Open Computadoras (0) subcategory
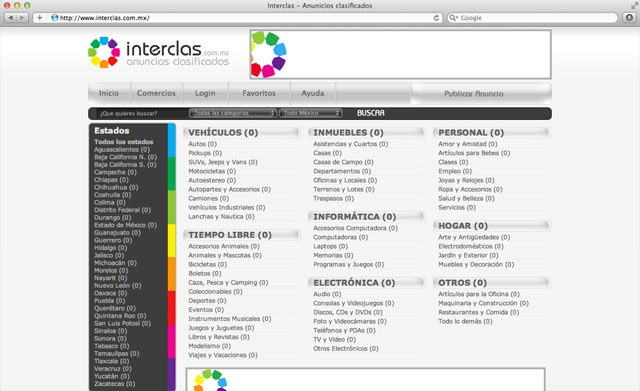This screenshot has width=640, height=391. (x=340, y=237)
